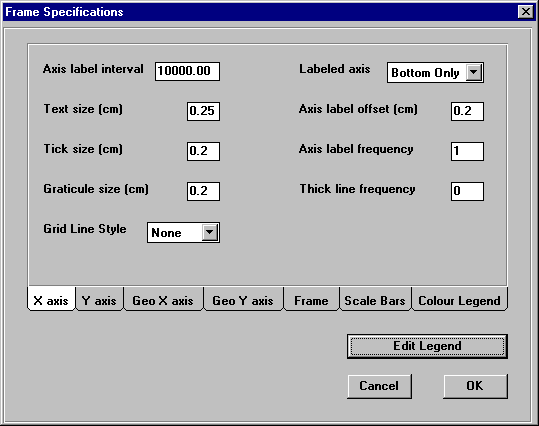The image size is (539, 426).
Task: Focus the Axis label frequency field
Action: [x=467, y=151]
